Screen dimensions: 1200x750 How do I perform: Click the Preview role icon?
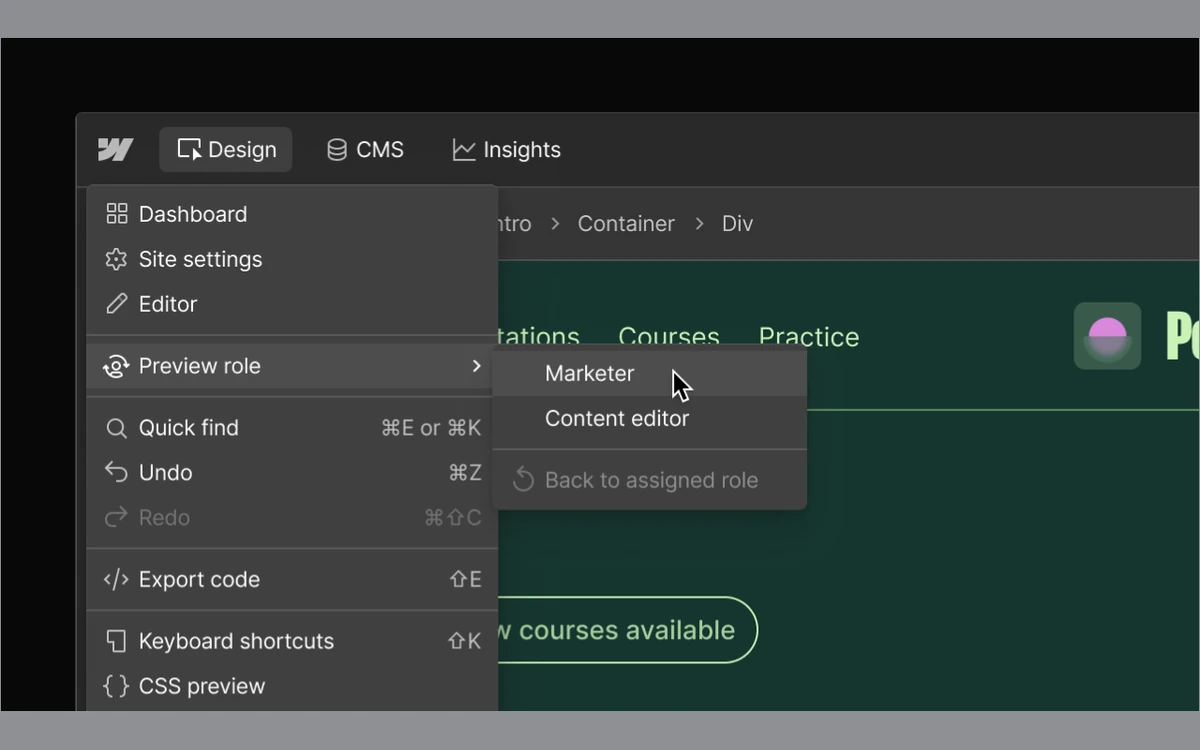117,366
